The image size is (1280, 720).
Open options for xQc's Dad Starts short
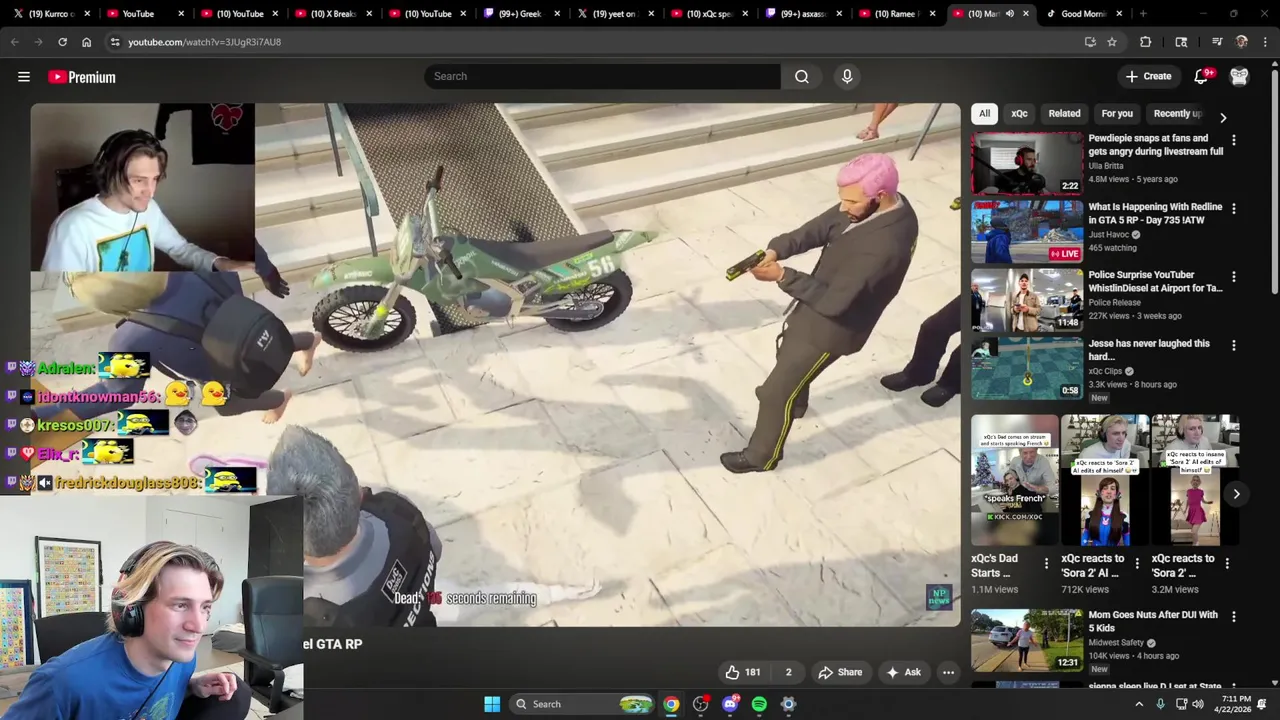(1046, 564)
